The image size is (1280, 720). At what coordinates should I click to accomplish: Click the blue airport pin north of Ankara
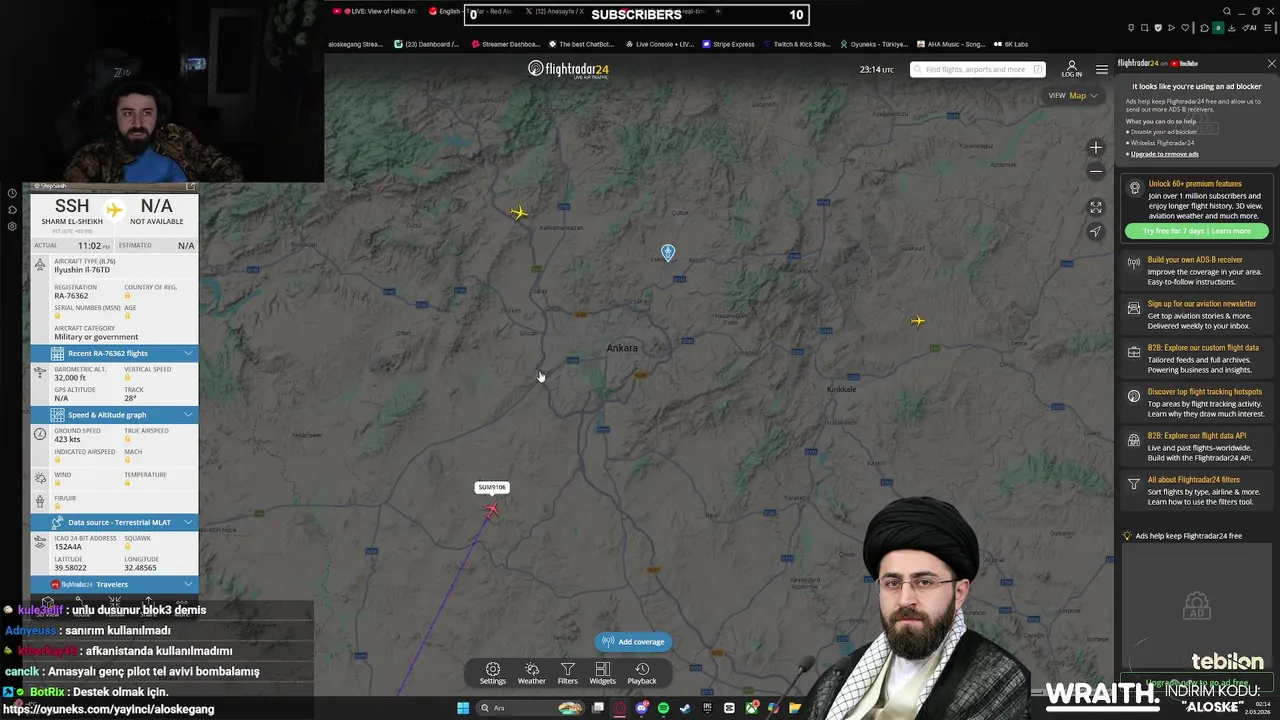(668, 252)
